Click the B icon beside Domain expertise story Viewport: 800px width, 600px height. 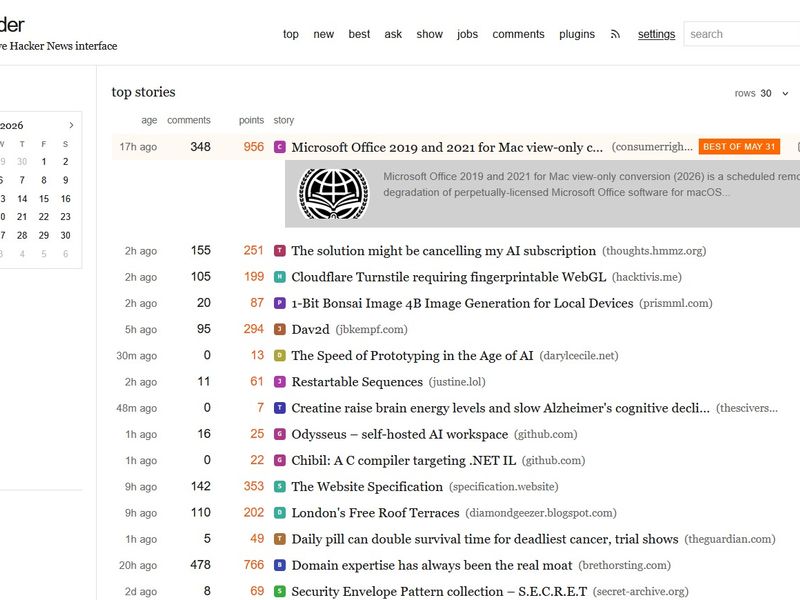pos(280,565)
